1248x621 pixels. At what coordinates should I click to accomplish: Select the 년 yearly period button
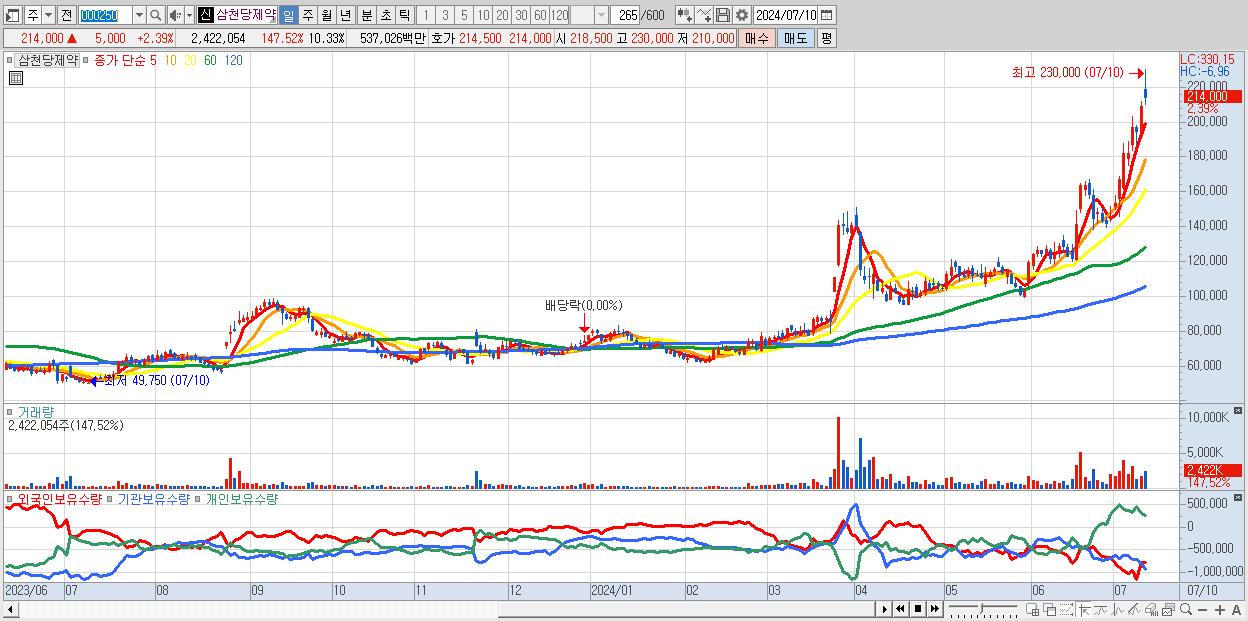345,15
